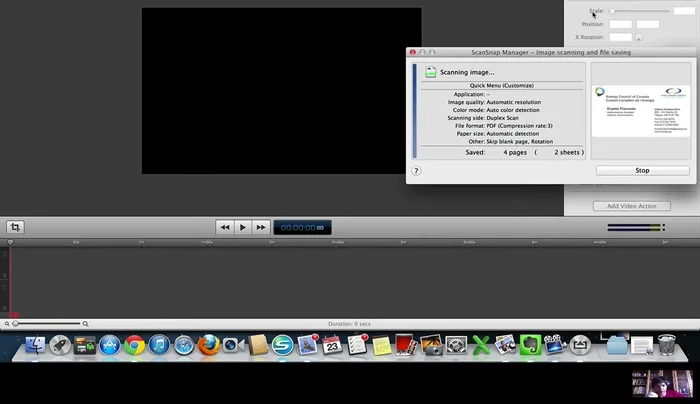Click the Stop scanning button
Image resolution: width=700 pixels, height=404 pixels.
[642, 171]
